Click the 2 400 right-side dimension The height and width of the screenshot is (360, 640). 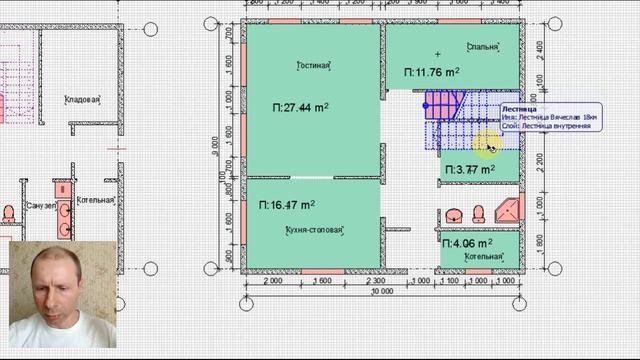[x=540, y=50]
